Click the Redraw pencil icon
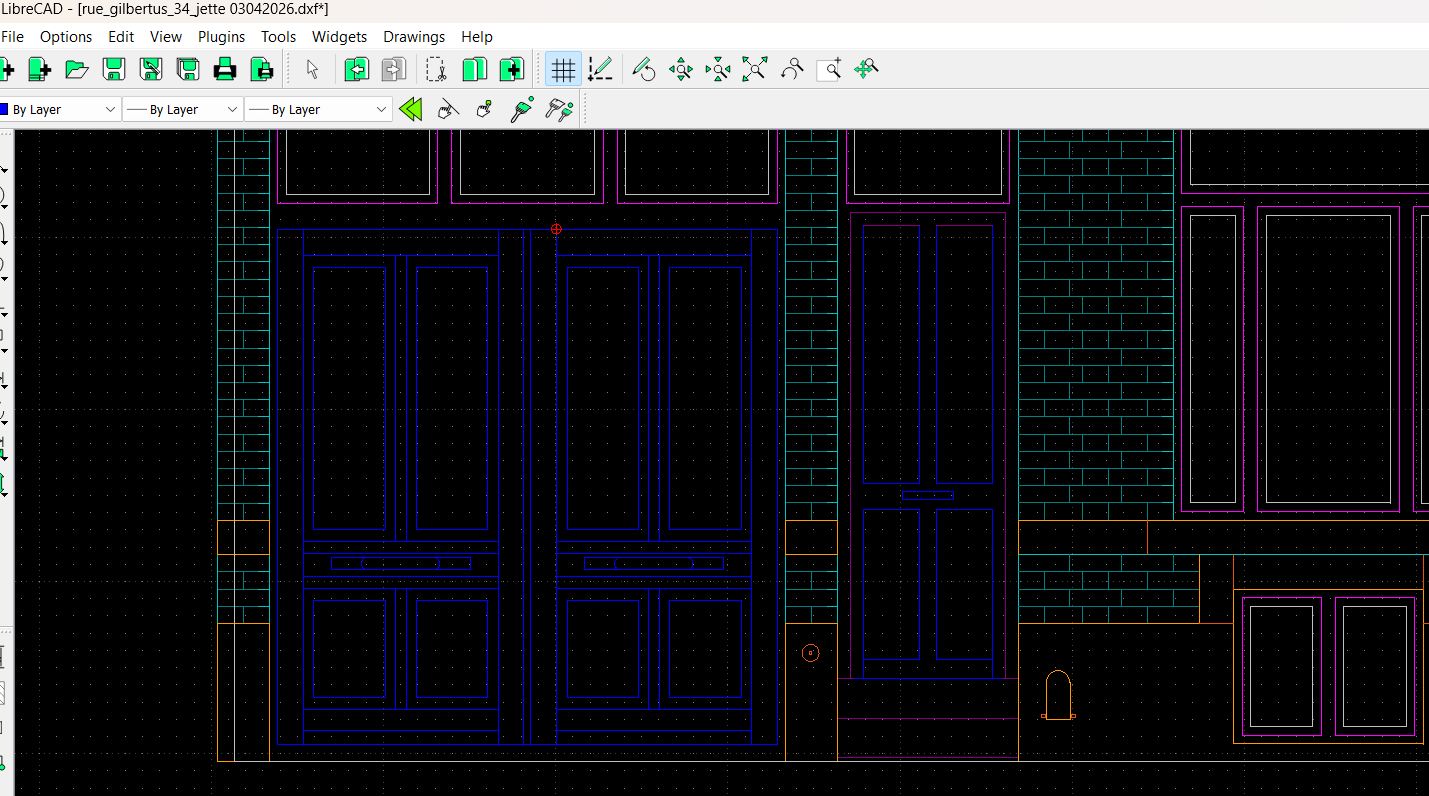1429x796 pixels. (644, 69)
